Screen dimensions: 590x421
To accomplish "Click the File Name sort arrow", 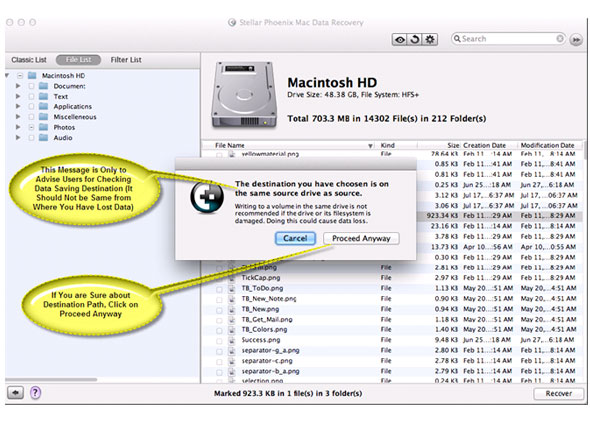I will (x=370, y=146).
